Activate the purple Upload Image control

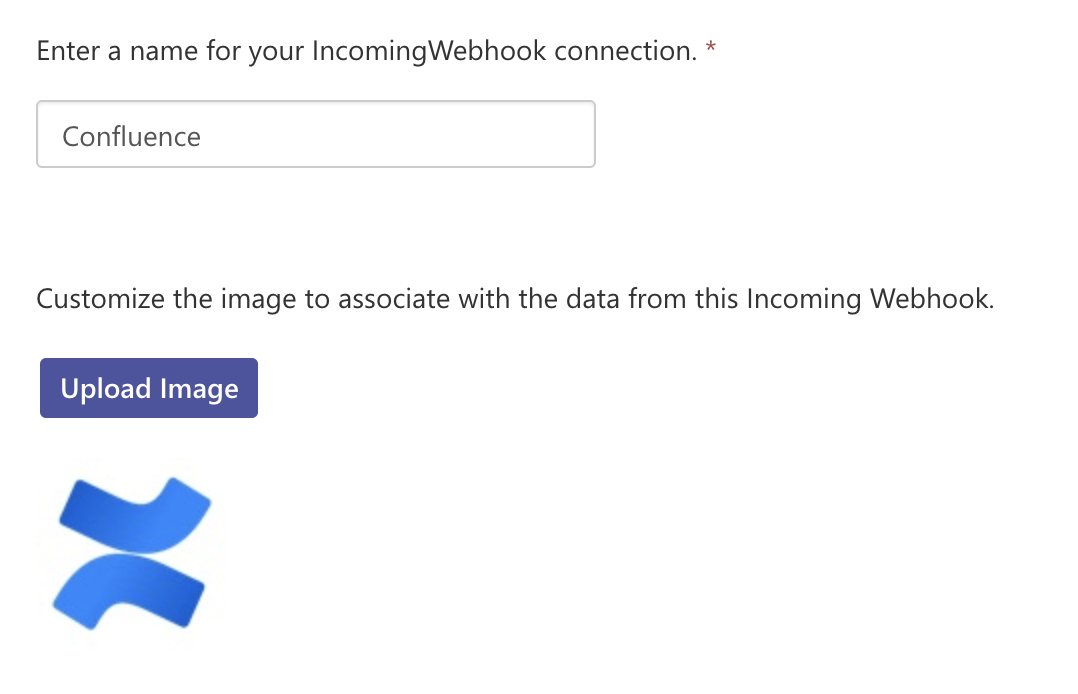click(148, 388)
